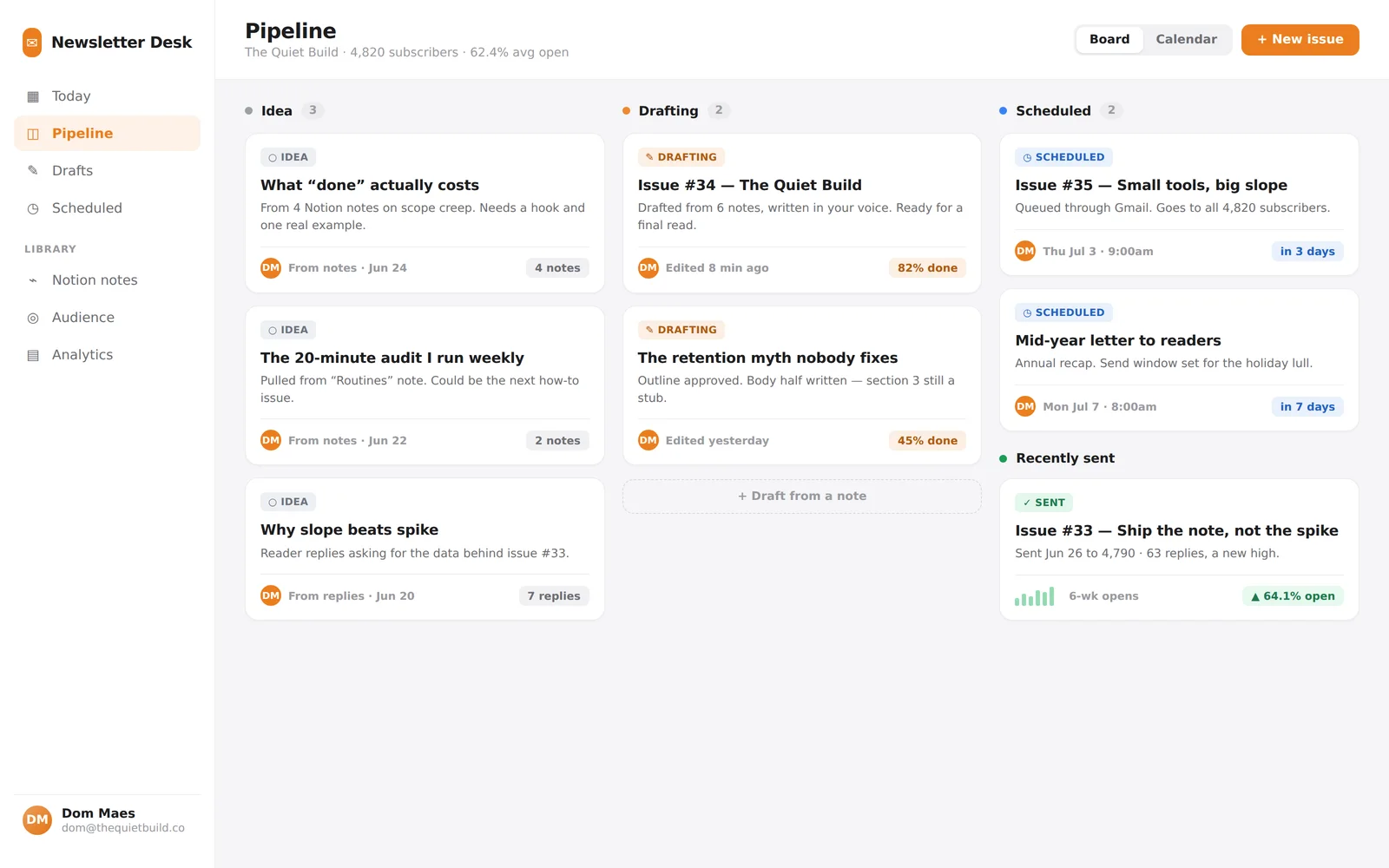Click SCHEDULED tag on Issue #35 card
The height and width of the screenshot is (868, 1389).
1063,157
